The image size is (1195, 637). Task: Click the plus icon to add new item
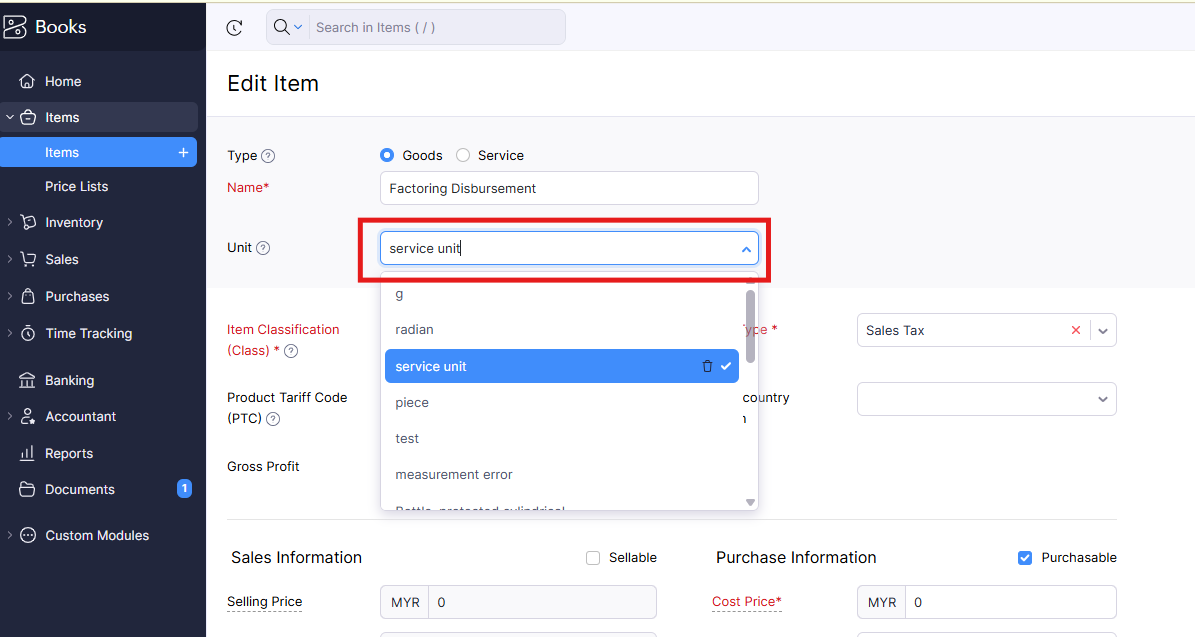click(183, 152)
